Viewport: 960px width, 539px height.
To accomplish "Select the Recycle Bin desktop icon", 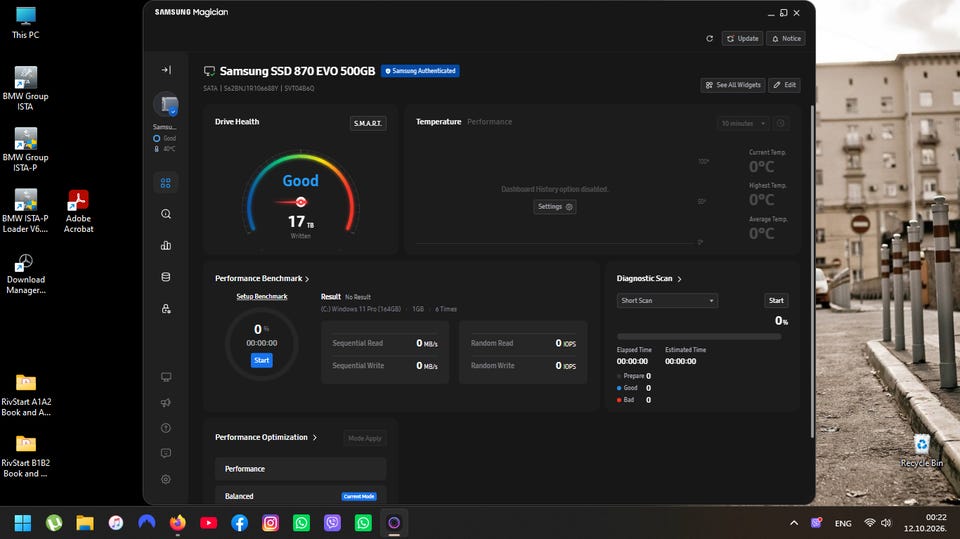I will point(921,451).
